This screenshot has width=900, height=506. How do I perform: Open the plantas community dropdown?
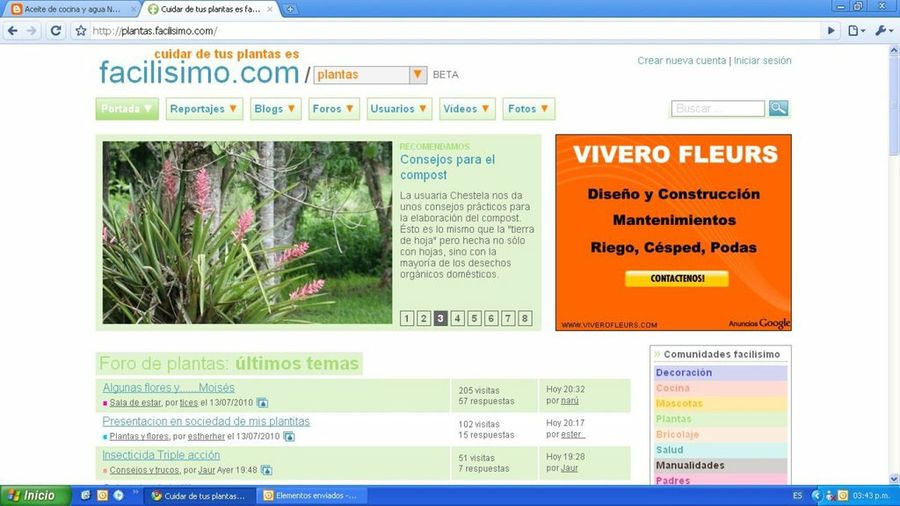(417, 75)
